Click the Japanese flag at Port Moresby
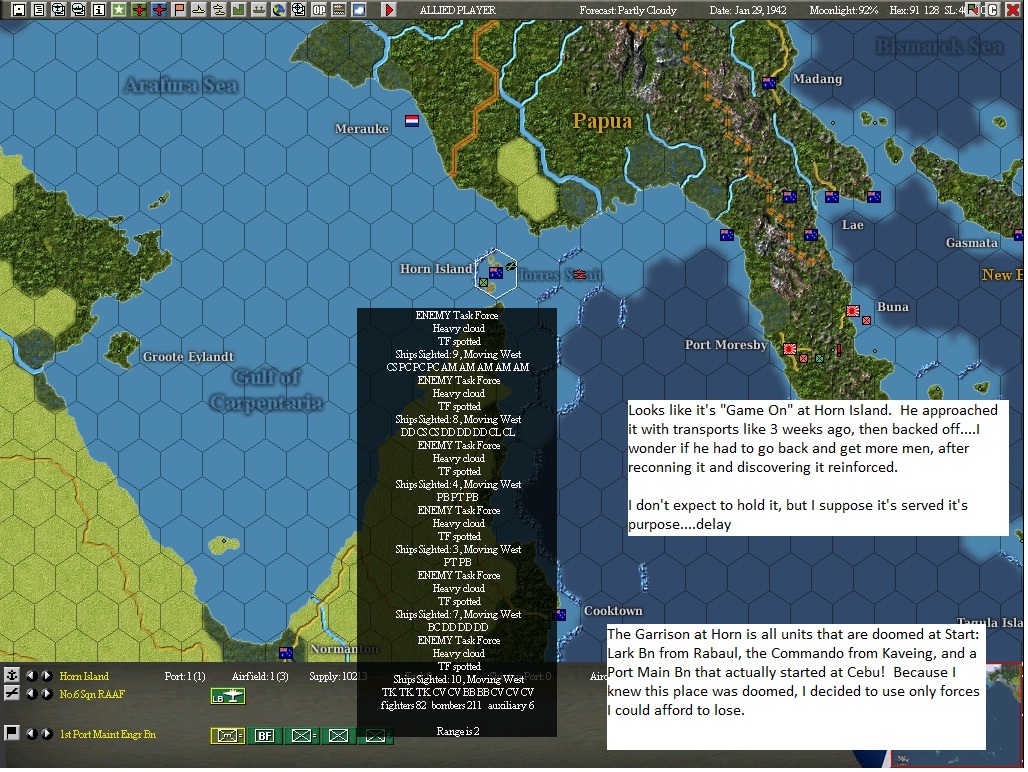 pos(790,349)
